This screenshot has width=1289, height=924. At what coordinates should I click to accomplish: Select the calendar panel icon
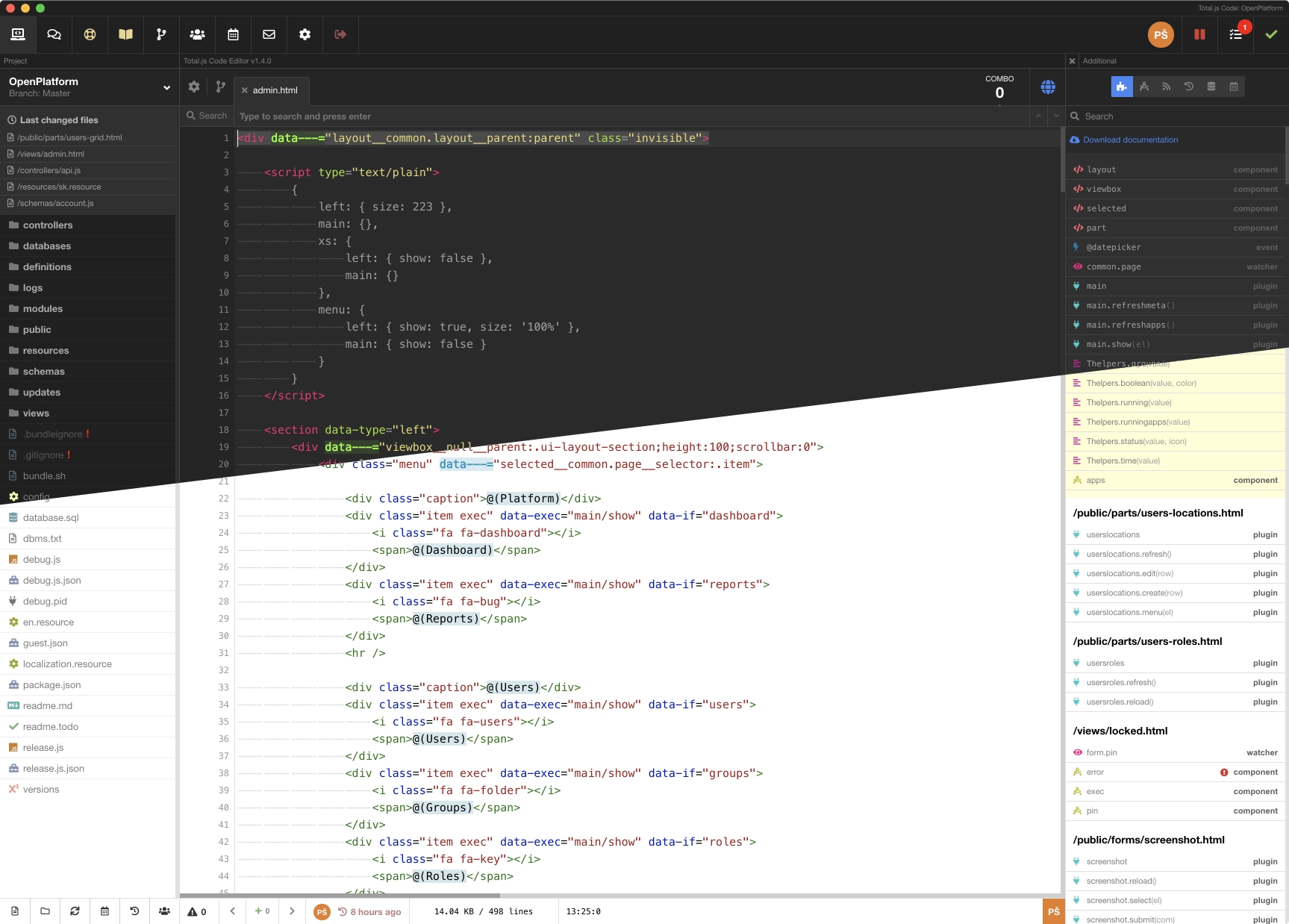[1234, 87]
